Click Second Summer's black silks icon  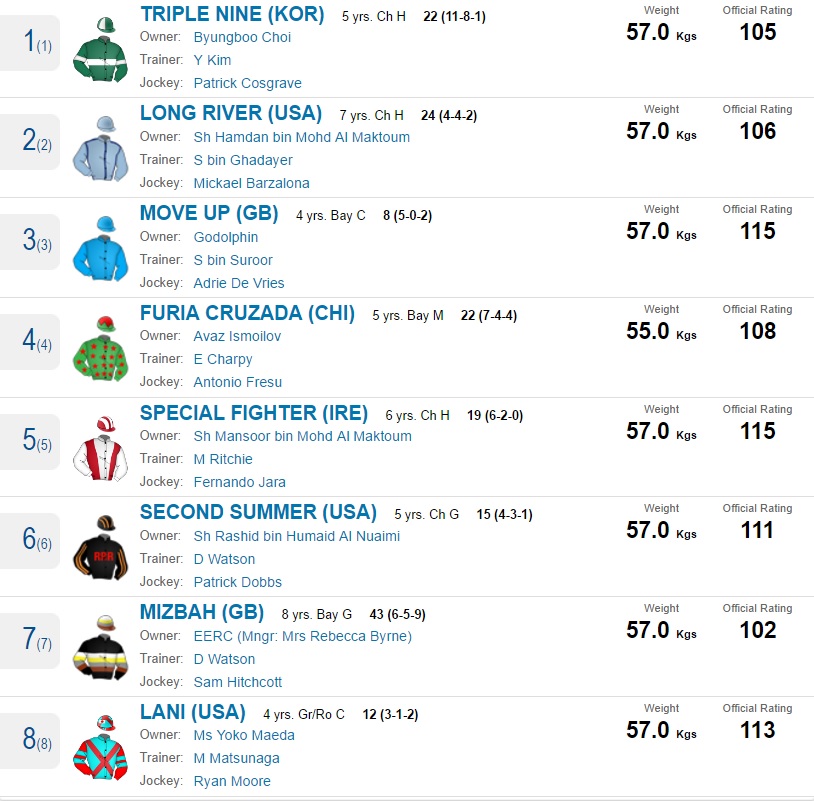100,548
